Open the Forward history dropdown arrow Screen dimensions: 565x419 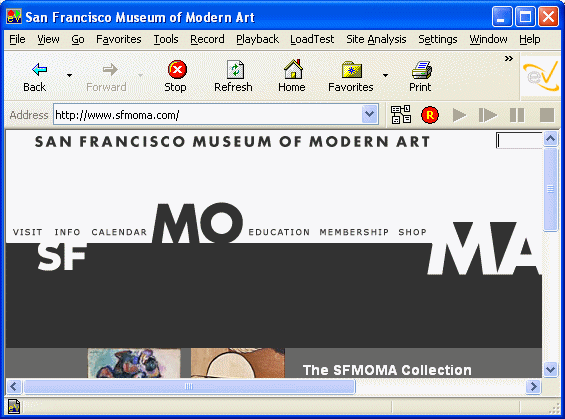[x=140, y=75]
